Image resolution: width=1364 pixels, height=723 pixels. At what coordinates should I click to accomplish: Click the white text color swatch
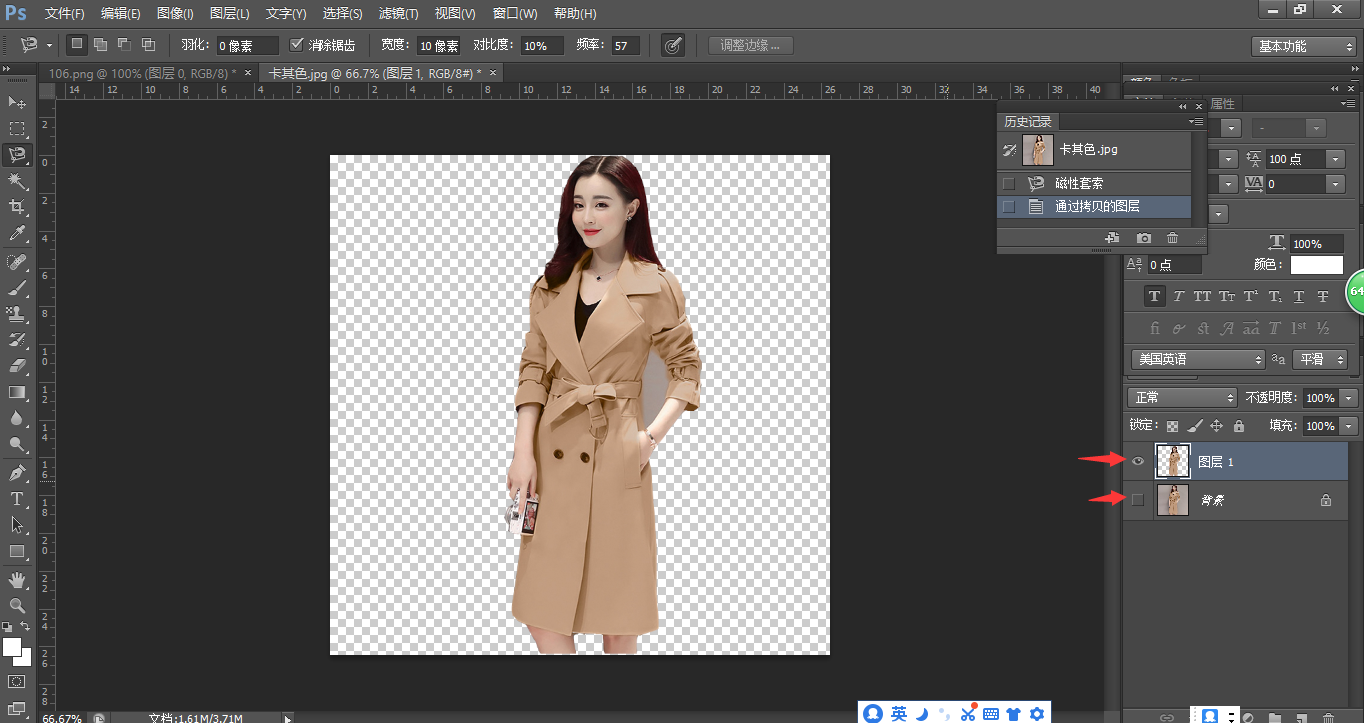click(1316, 265)
